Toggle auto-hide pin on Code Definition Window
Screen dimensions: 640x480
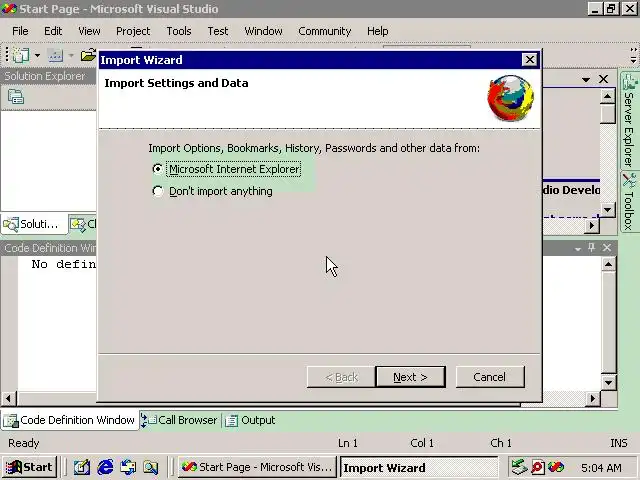coord(592,247)
